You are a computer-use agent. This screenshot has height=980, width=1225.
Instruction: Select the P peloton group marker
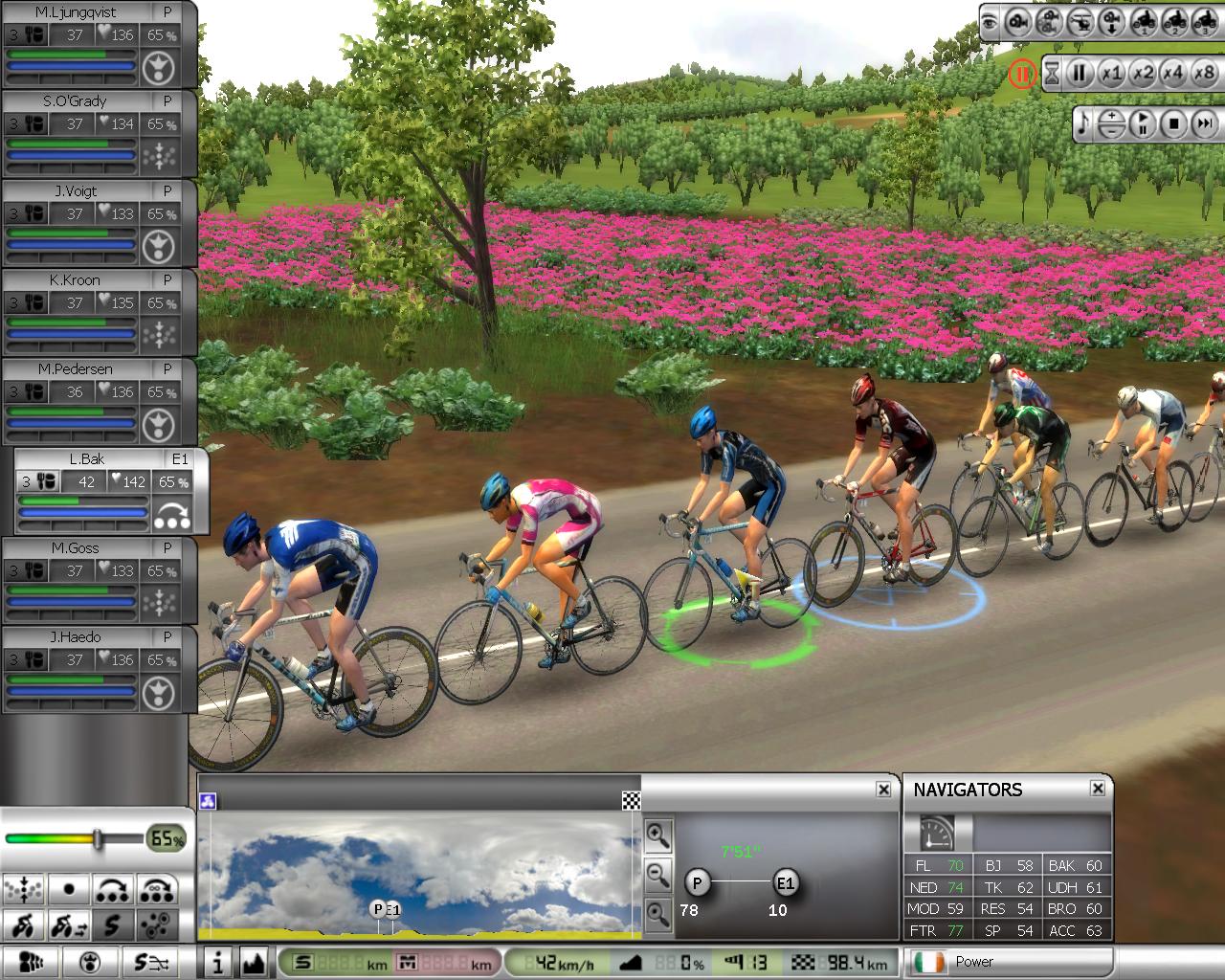697,883
